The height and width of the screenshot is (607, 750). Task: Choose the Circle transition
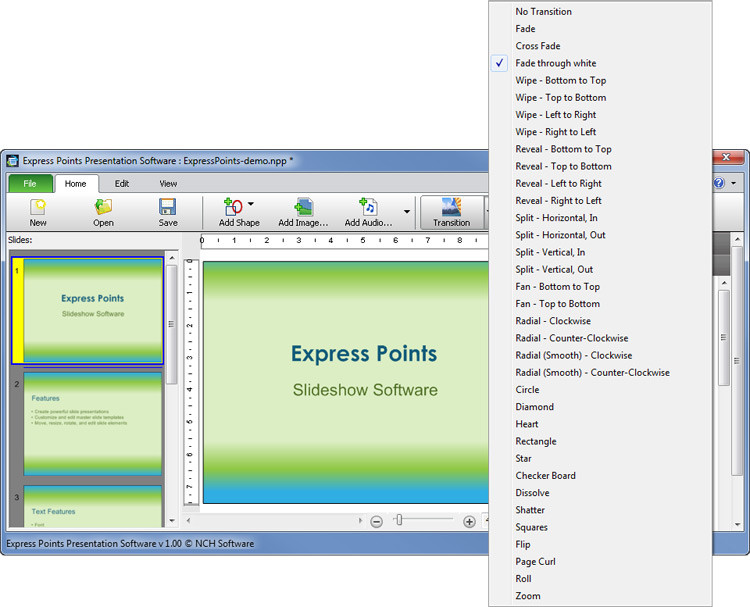600,390
